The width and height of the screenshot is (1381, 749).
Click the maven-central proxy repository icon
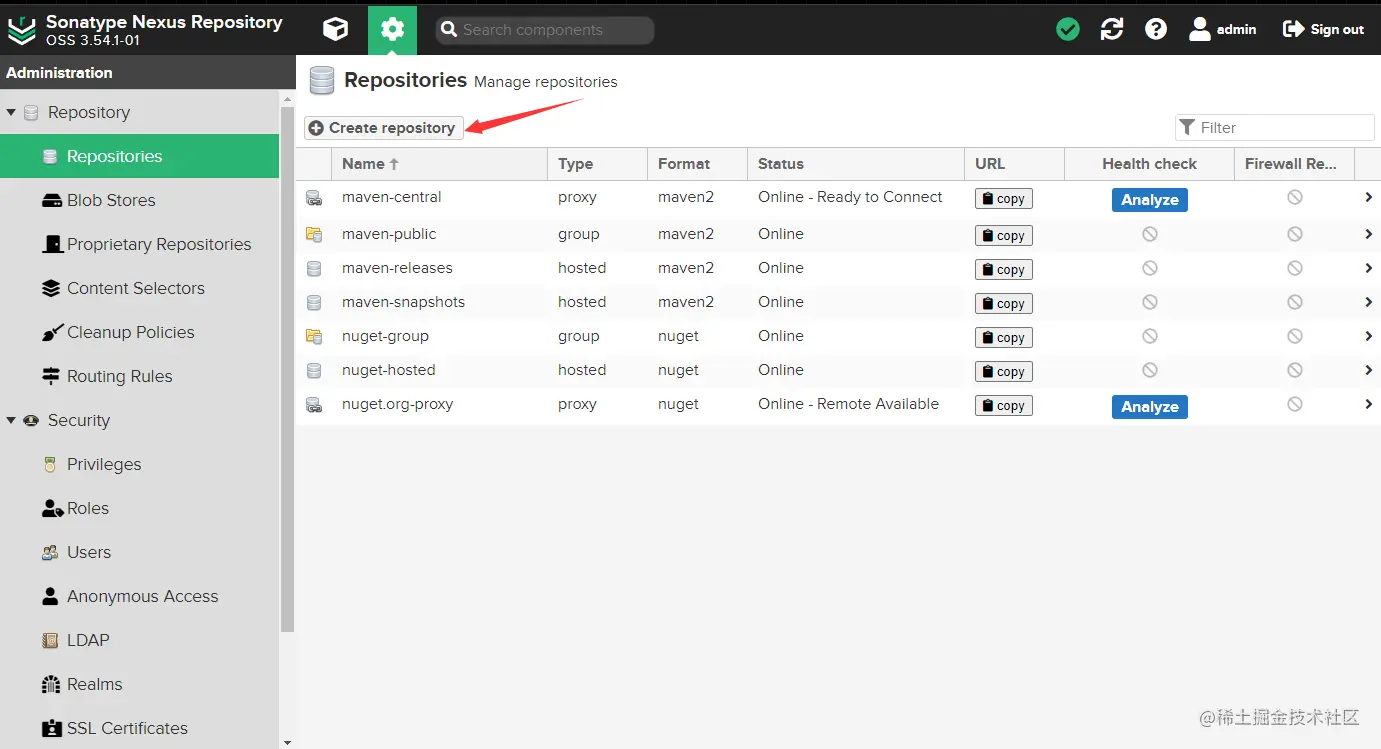(314, 198)
